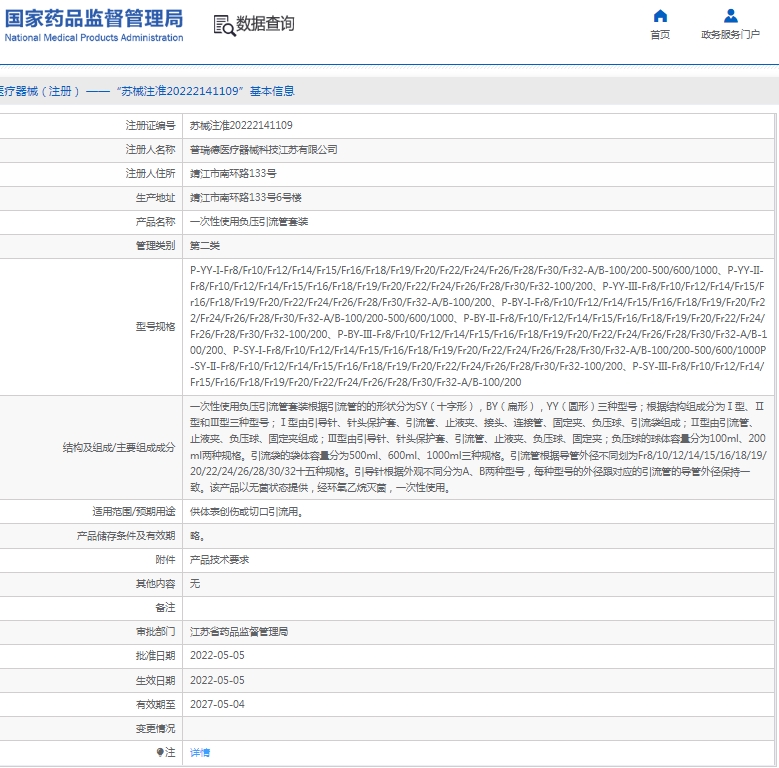The image size is (779, 768).
Task: Click the 产品储存条件及有效期 label
Action: (x=126, y=536)
